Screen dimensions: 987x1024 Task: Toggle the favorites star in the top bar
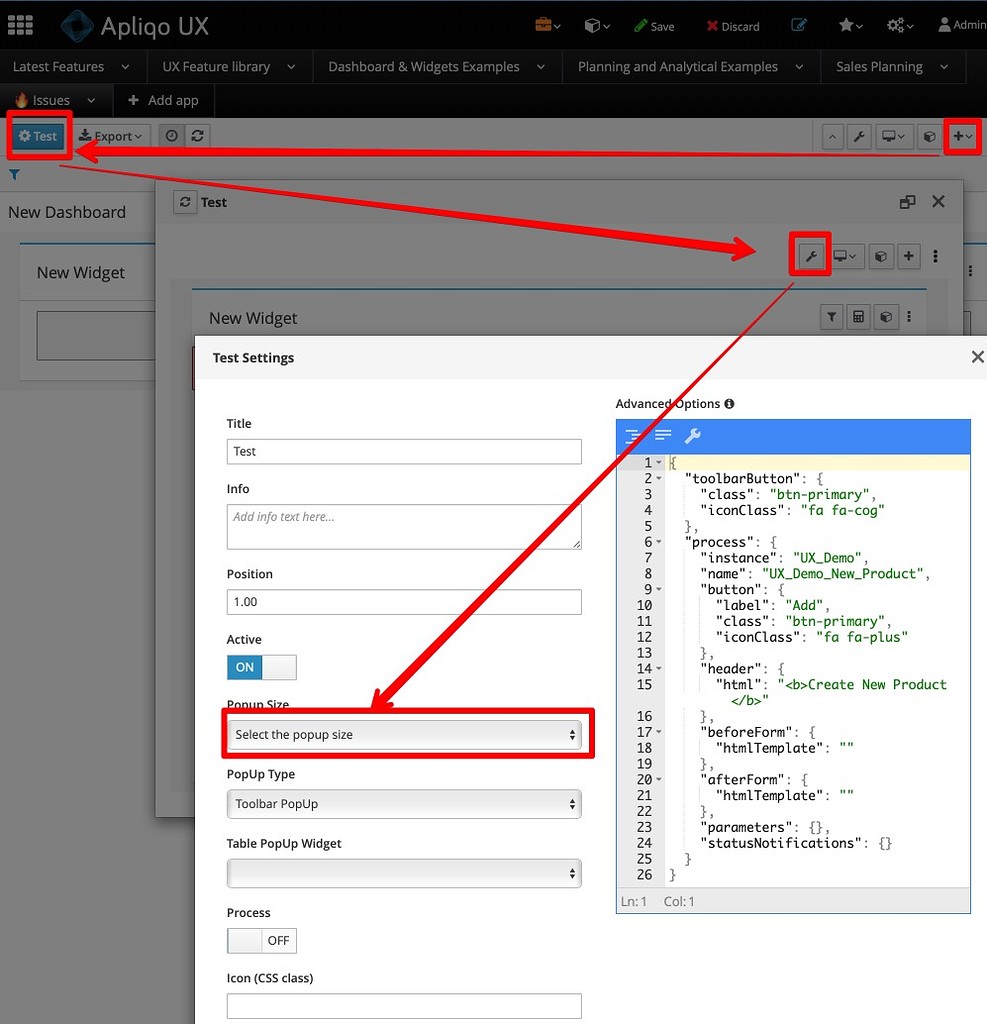point(846,25)
